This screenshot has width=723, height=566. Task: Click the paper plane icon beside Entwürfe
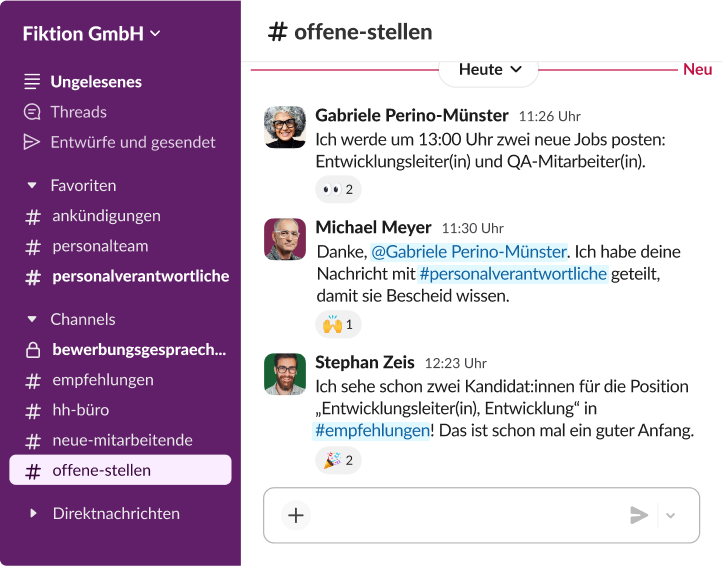click(32, 142)
